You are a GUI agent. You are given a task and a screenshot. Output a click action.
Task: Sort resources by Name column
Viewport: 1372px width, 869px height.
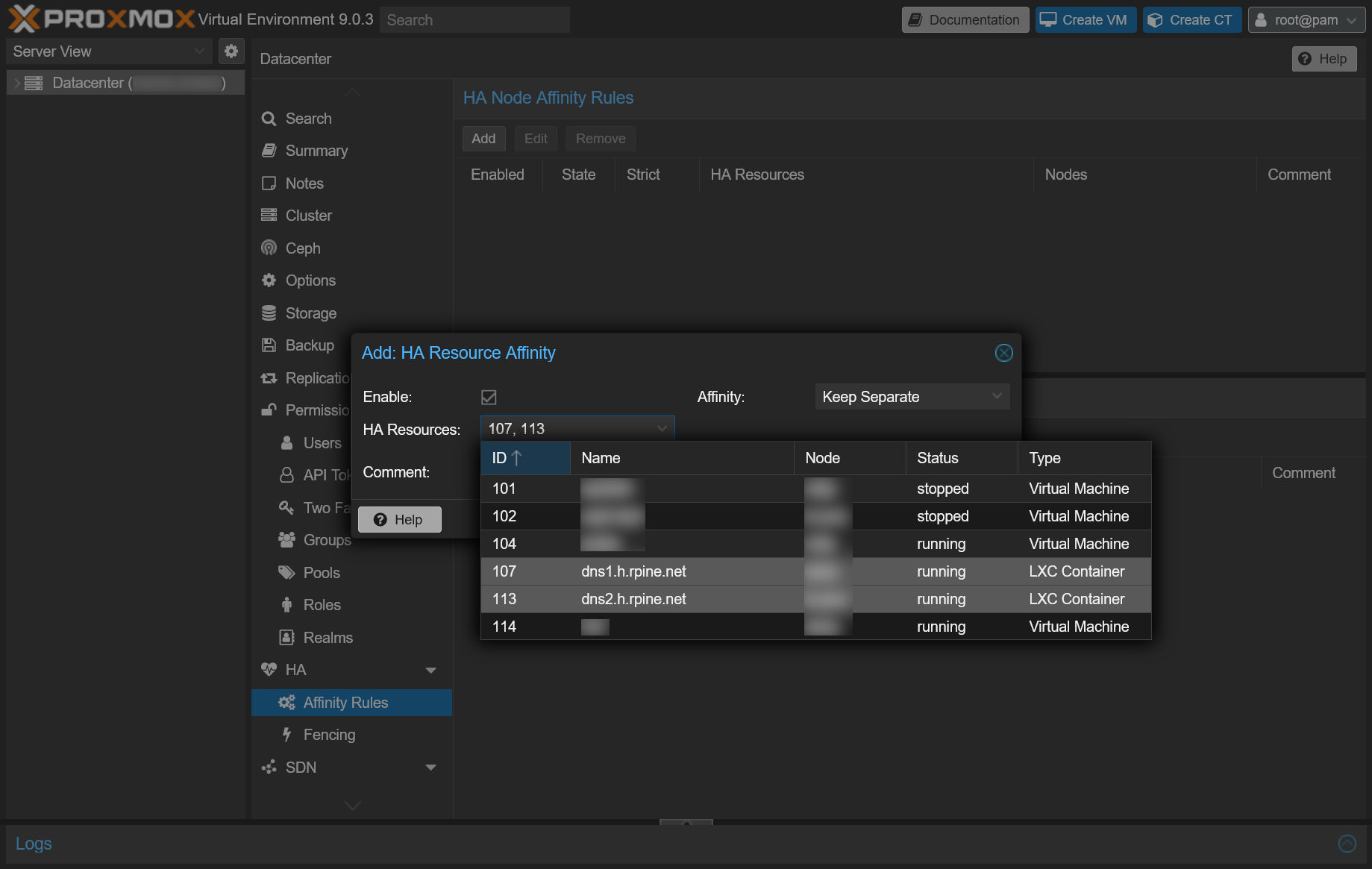click(682, 458)
